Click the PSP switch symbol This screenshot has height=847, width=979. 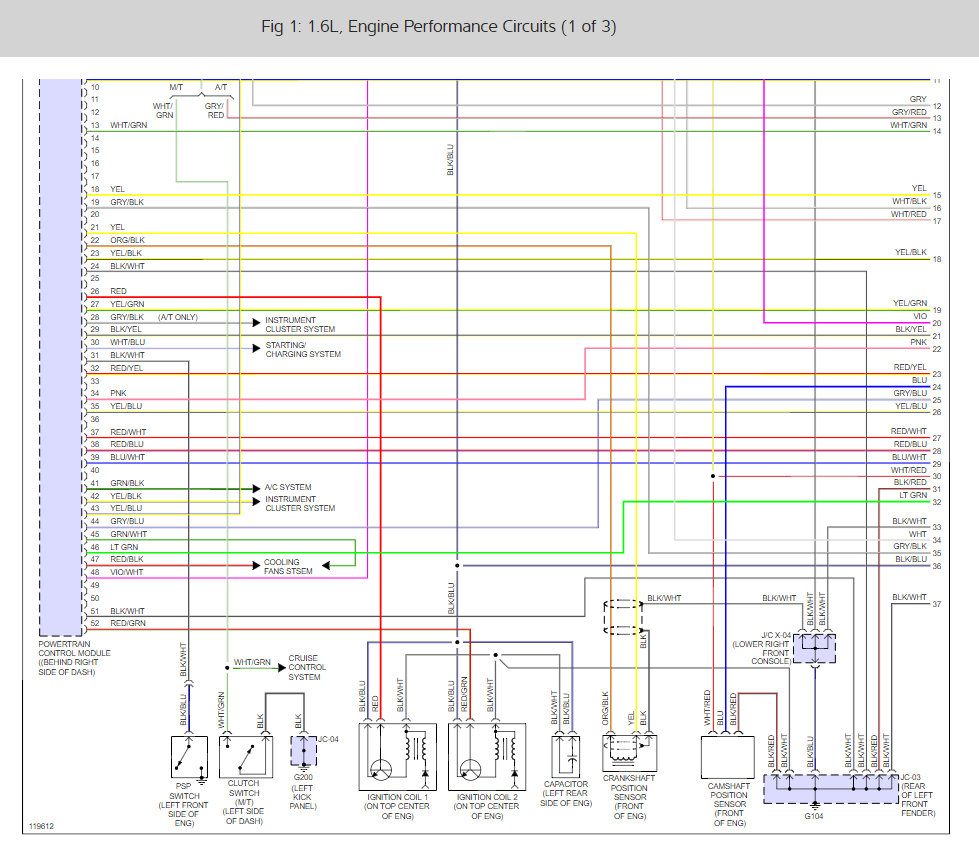point(189,757)
